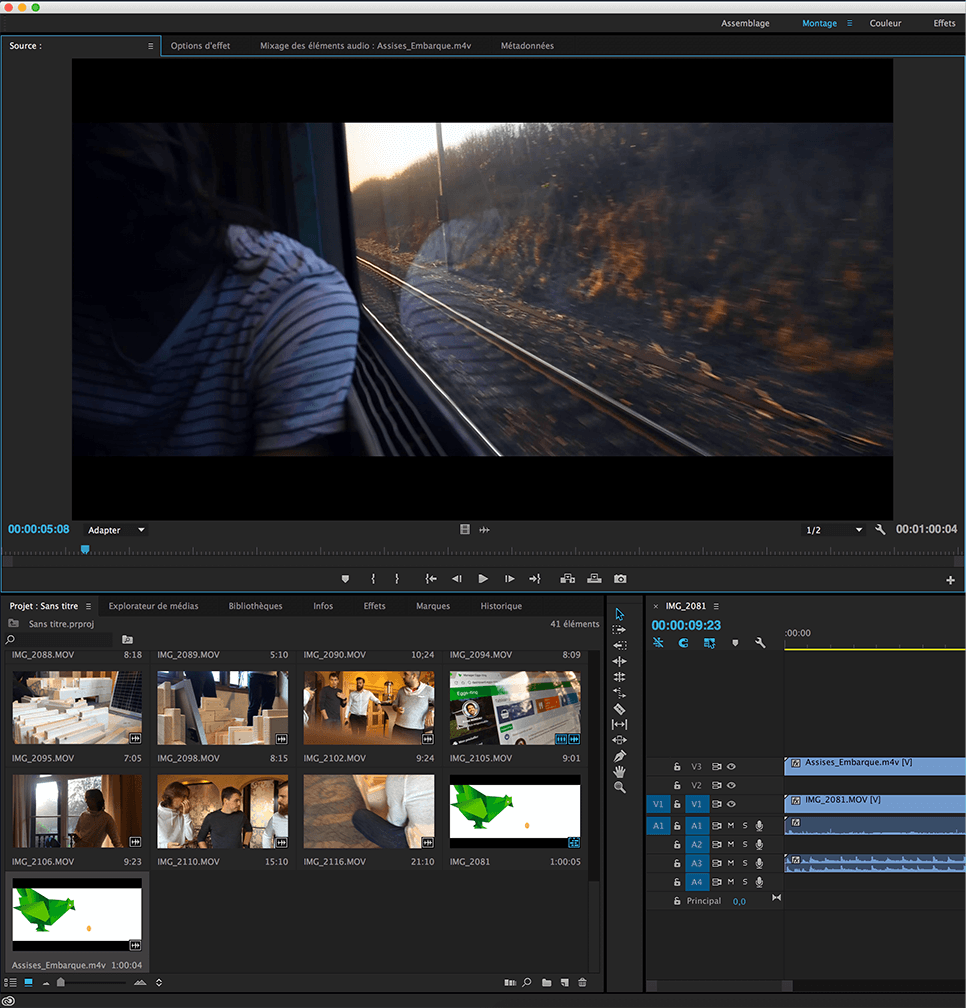The image size is (966, 1008).
Task: Adjust the Project thumbnail zoom slider
Action: [x=60, y=982]
